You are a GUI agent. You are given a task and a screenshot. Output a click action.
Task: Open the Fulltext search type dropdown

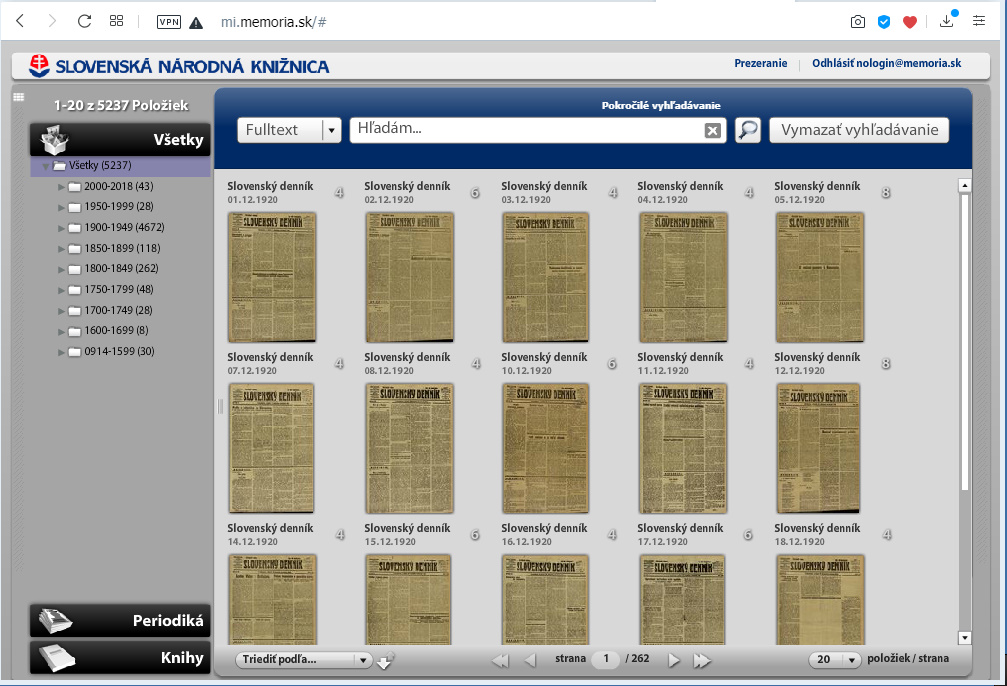pos(289,130)
